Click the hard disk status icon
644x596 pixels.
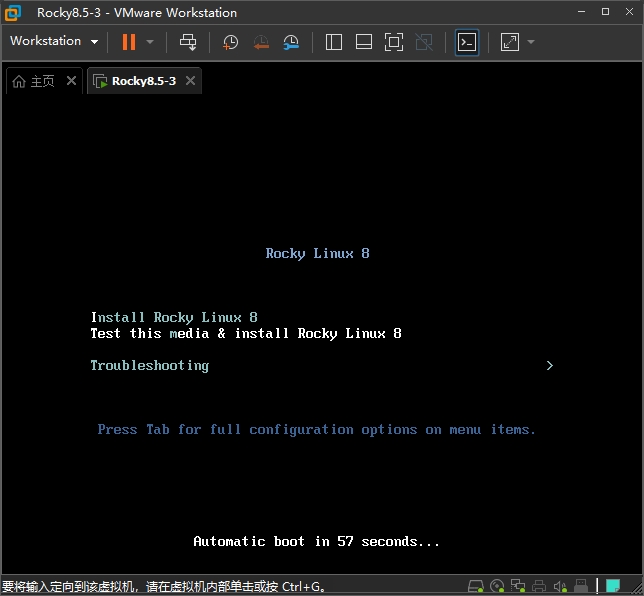(x=476, y=586)
